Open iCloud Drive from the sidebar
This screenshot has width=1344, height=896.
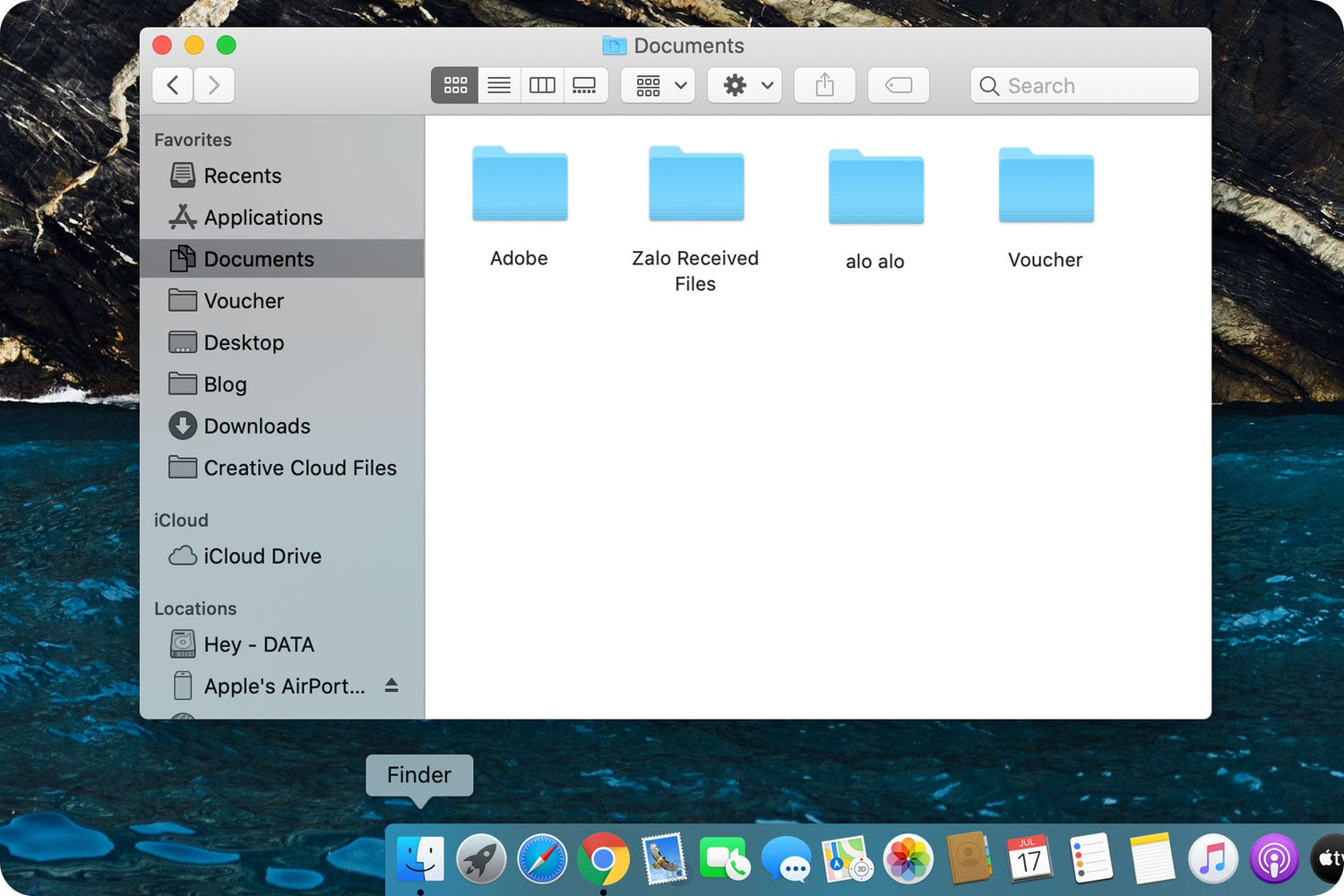tap(262, 556)
